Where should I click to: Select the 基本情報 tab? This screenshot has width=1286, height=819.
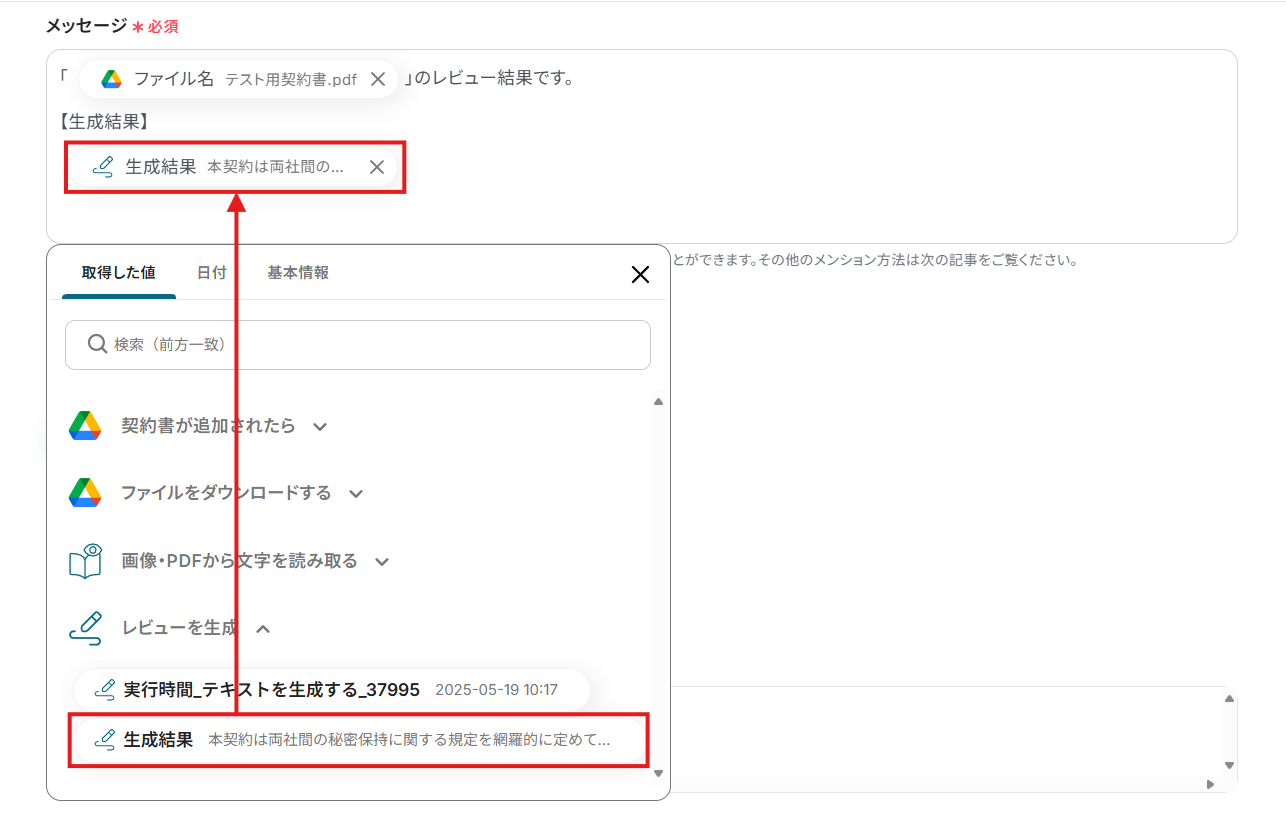(298, 273)
